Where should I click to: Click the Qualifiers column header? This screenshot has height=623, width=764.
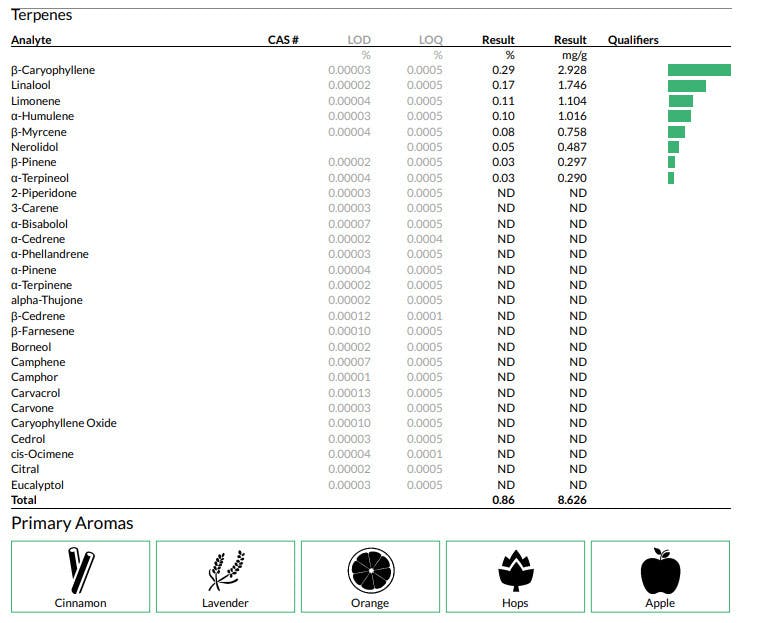(x=633, y=40)
